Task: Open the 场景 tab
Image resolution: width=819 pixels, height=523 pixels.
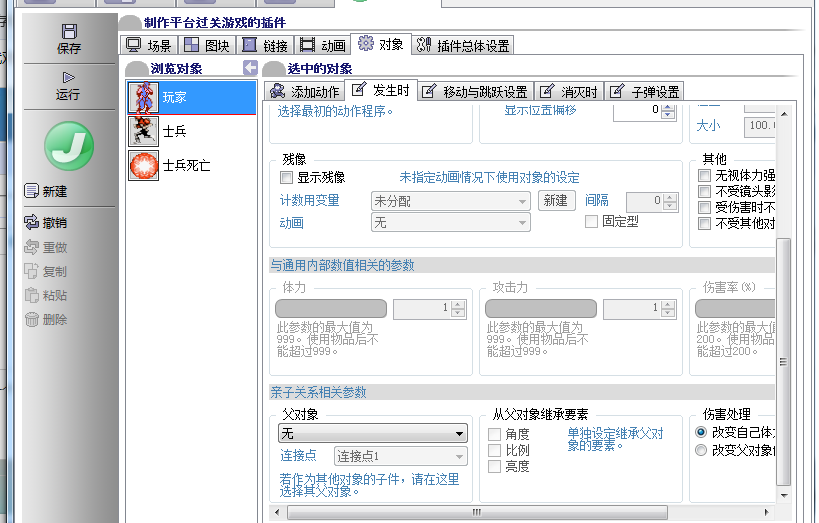Action: (x=149, y=45)
